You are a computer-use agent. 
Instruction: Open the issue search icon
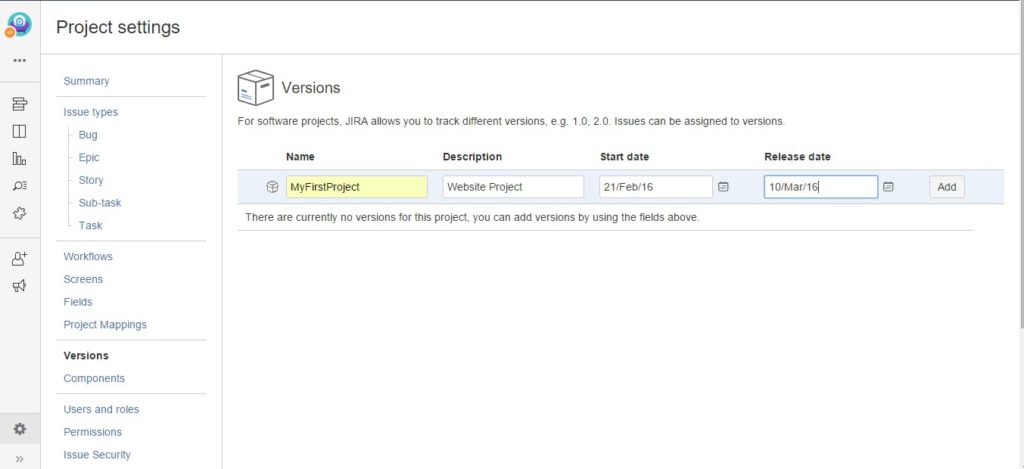tap(20, 186)
